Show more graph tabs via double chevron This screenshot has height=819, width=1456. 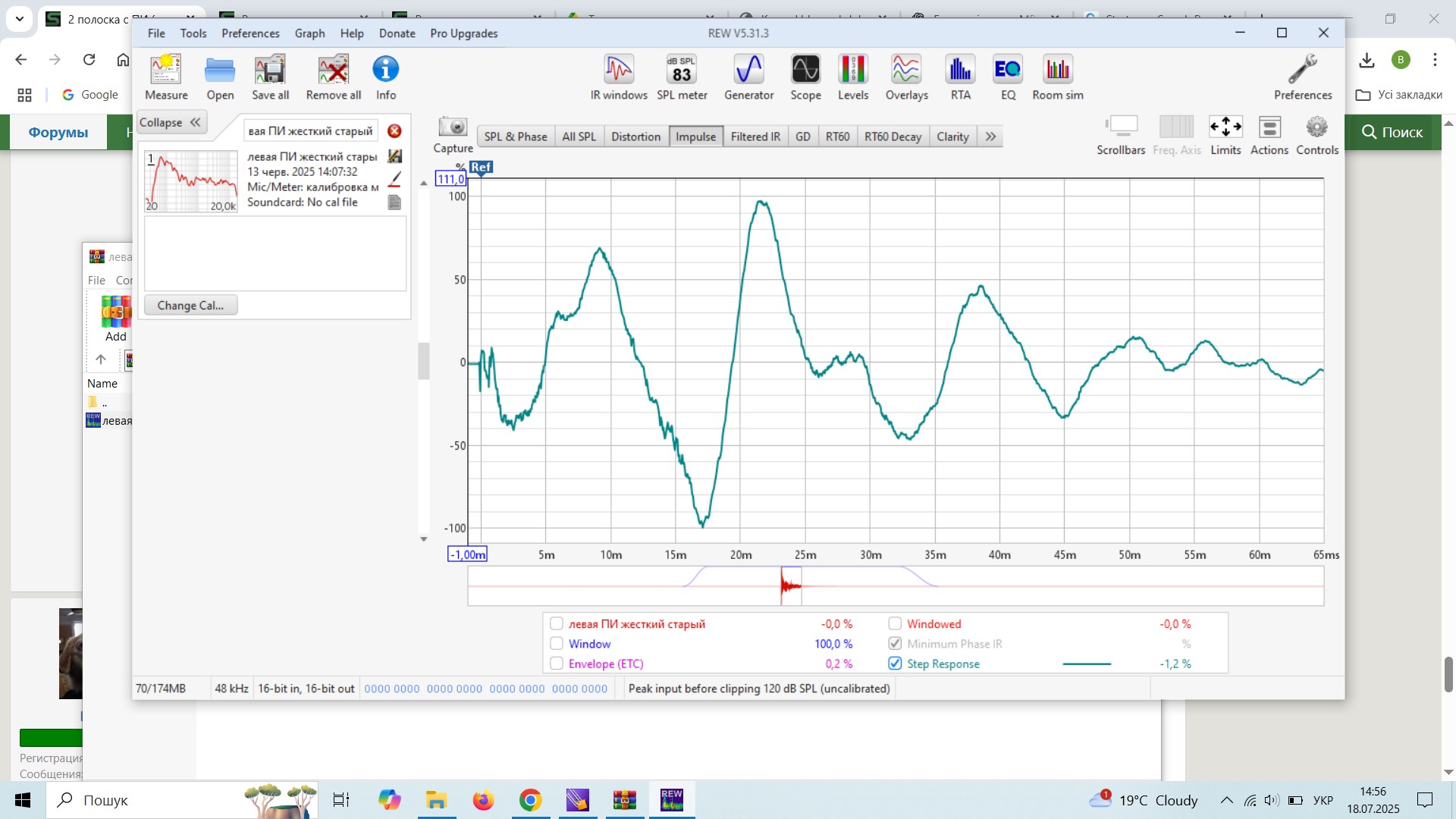coord(990,136)
